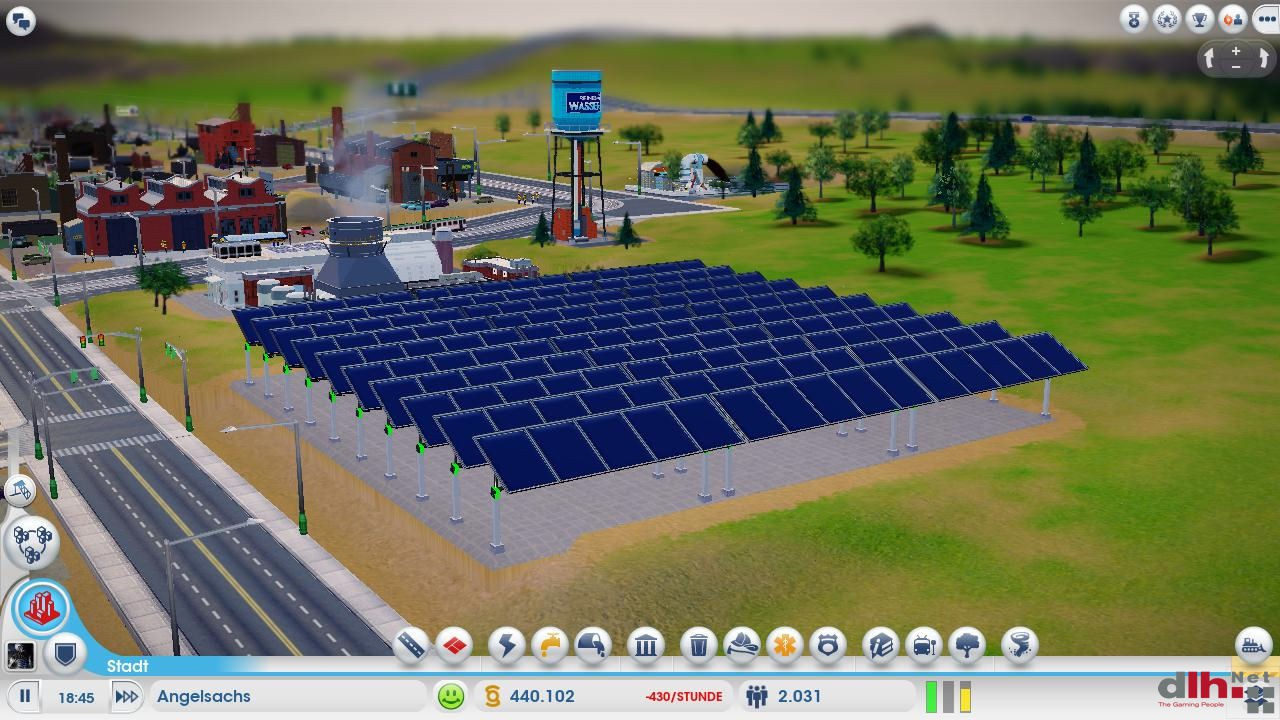Select the Bulldozer demolish tool

(1254, 646)
